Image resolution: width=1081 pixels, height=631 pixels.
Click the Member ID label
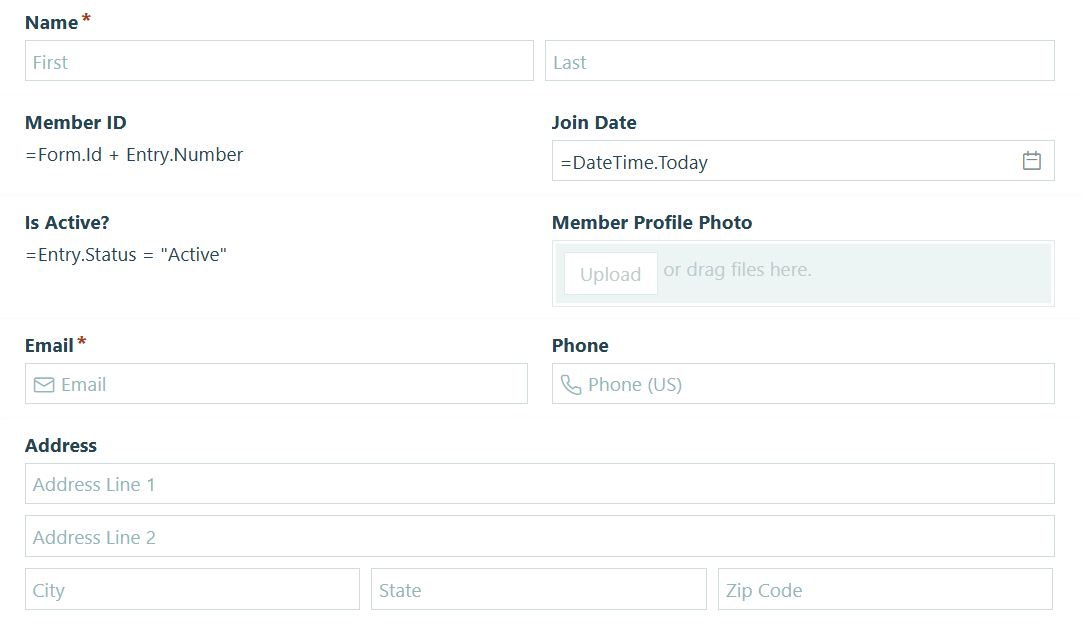(x=75, y=122)
